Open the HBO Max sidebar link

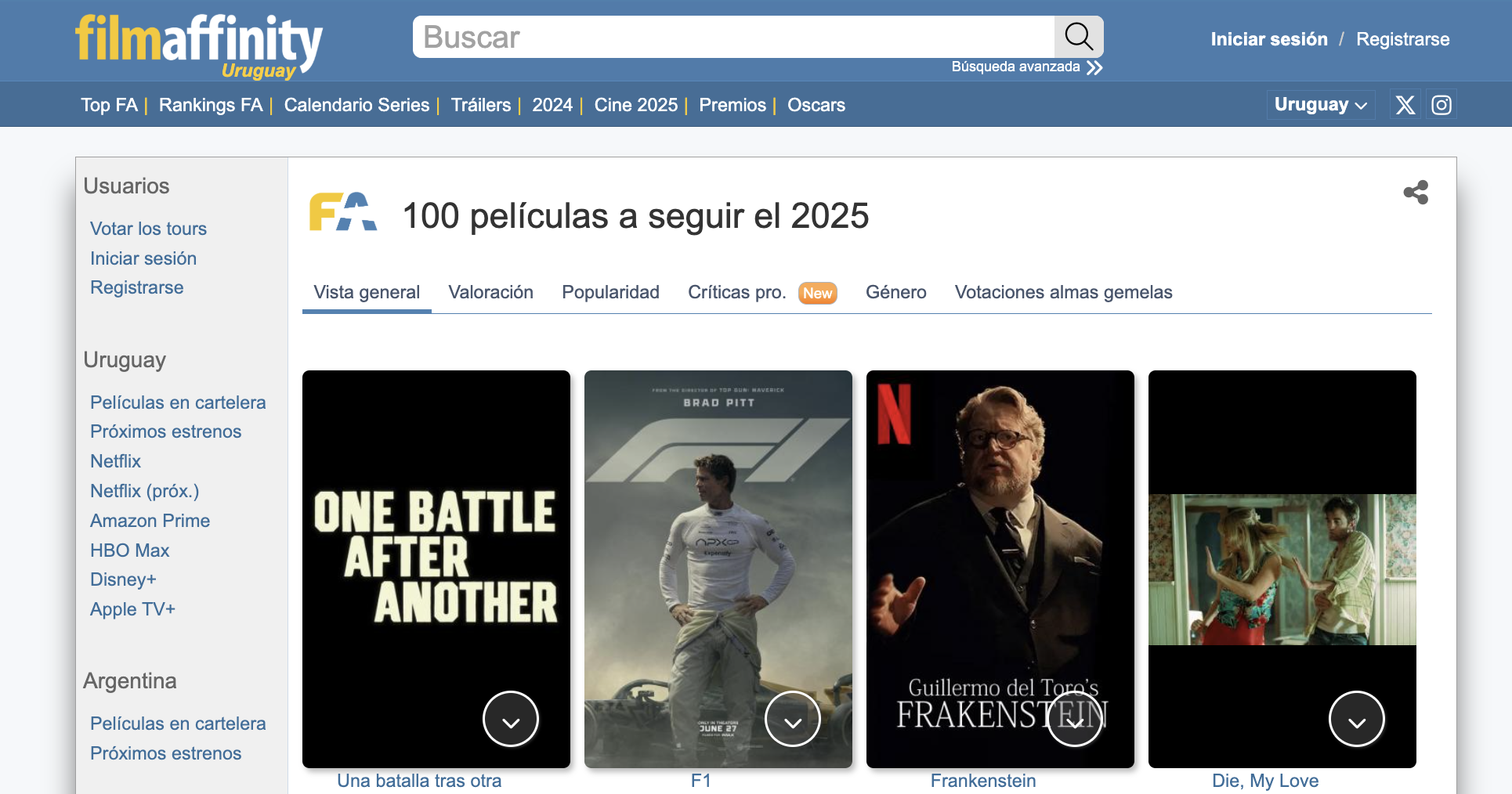129,550
